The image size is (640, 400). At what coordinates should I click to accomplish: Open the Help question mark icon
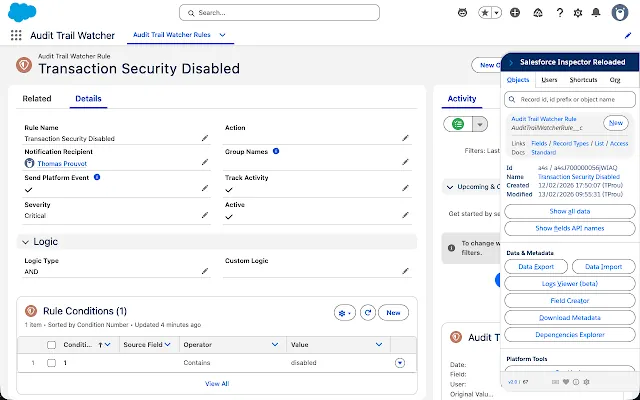(x=560, y=13)
